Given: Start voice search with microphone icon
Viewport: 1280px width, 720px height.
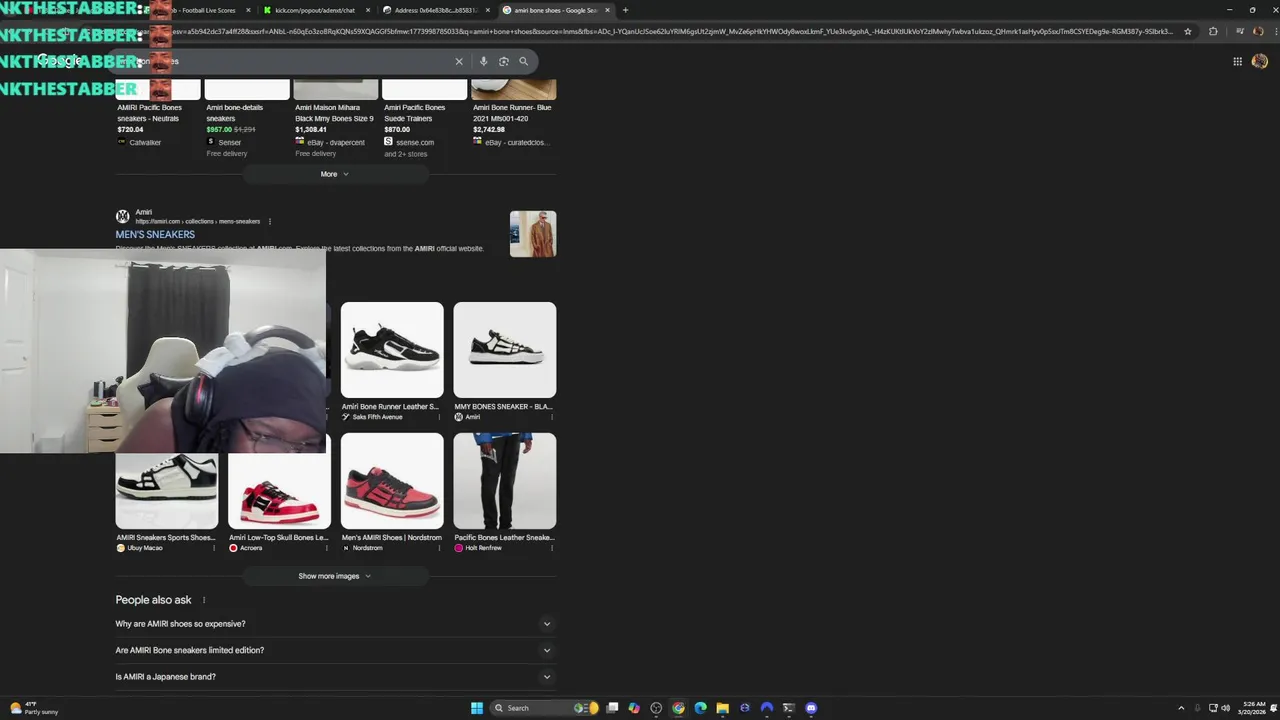Looking at the screenshot, I should click(483, 61).
